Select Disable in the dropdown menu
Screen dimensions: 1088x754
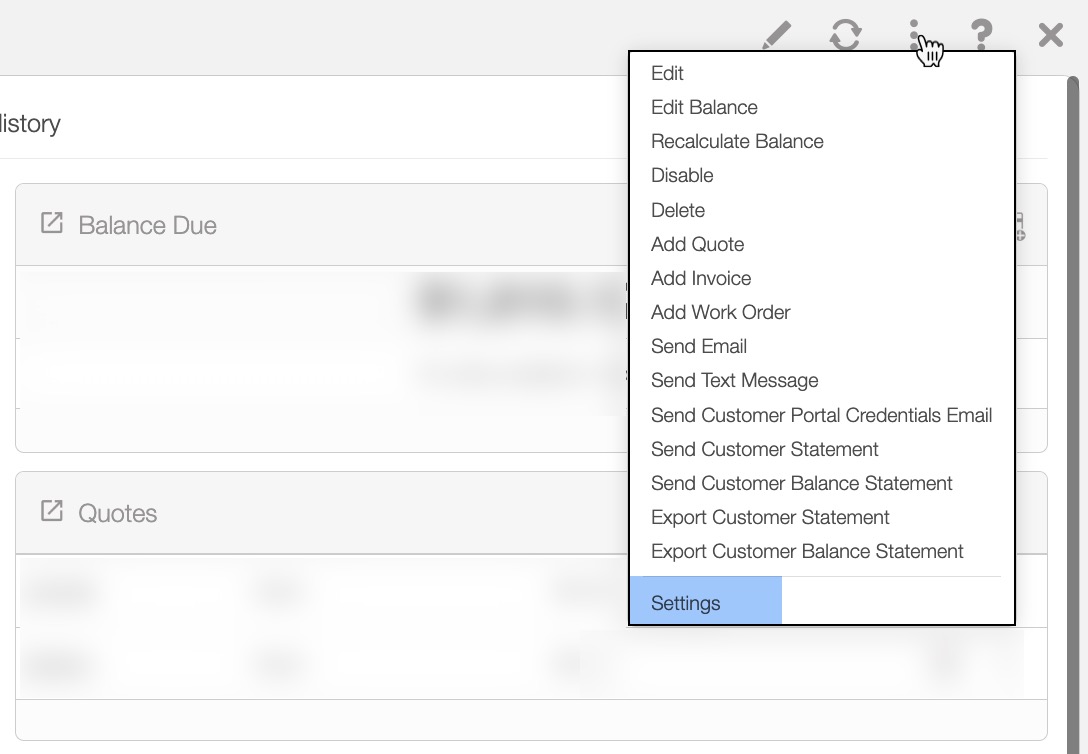(x=682, y=175)
